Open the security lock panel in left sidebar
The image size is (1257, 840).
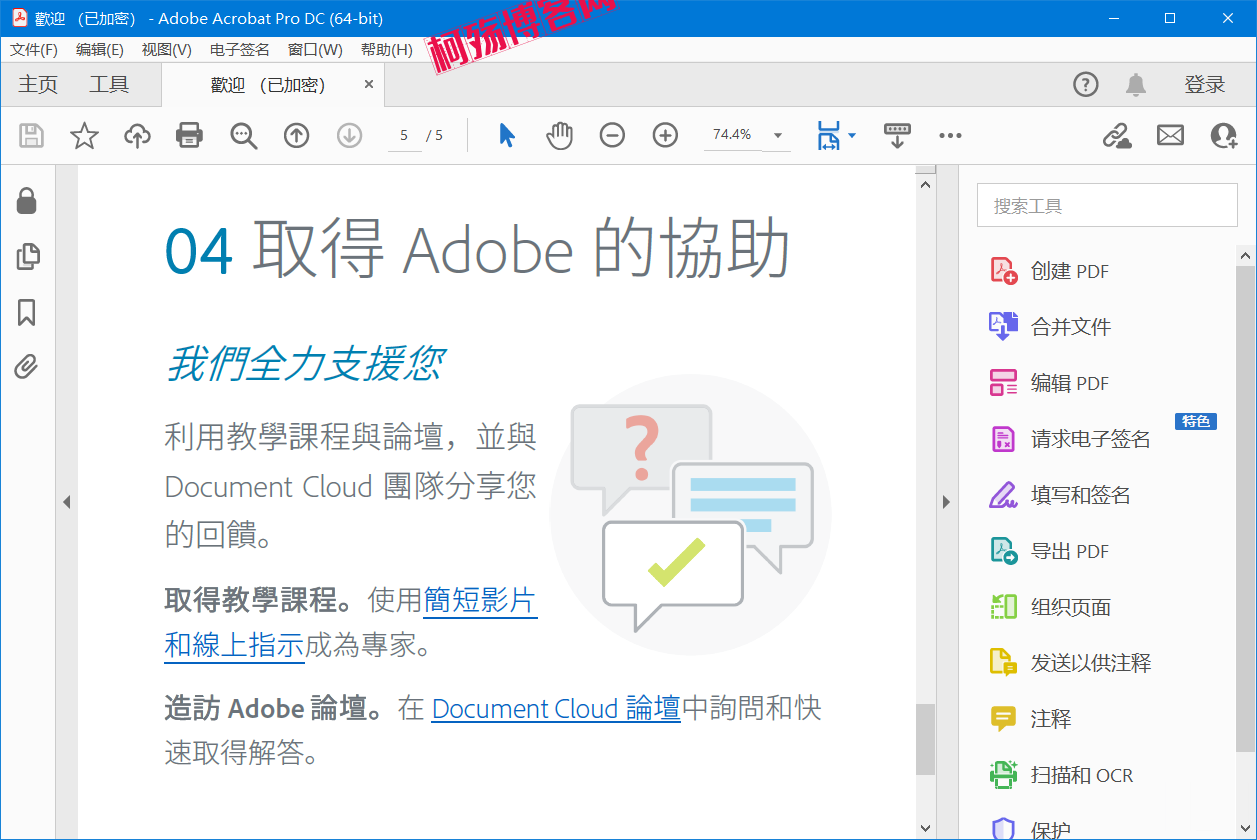tap(27, 201)
